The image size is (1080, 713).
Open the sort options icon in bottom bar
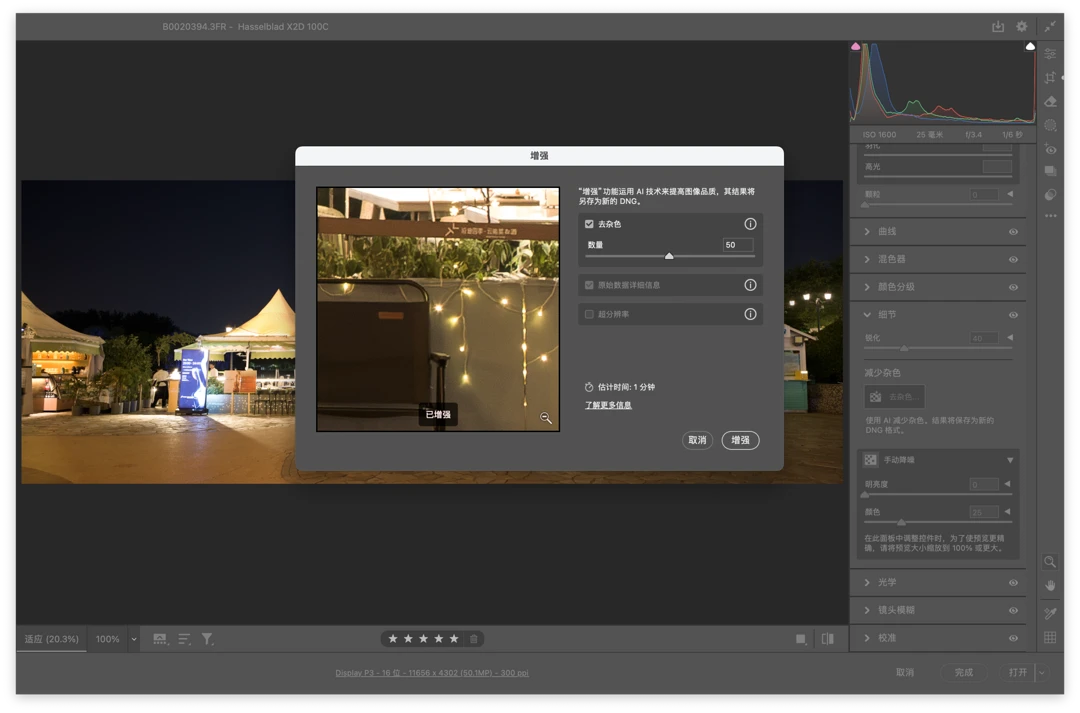click(184, 639)
